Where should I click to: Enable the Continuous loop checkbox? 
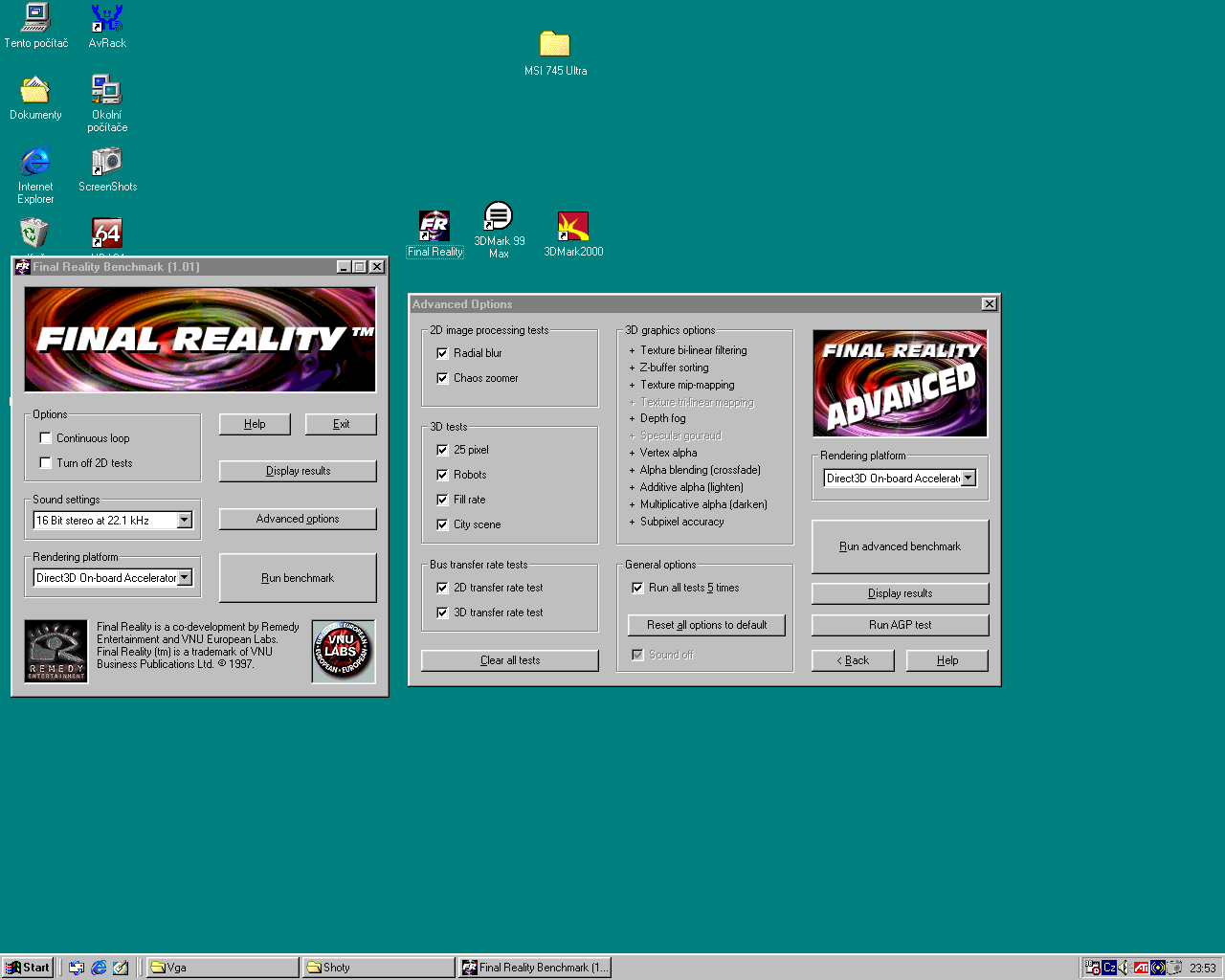45,438
